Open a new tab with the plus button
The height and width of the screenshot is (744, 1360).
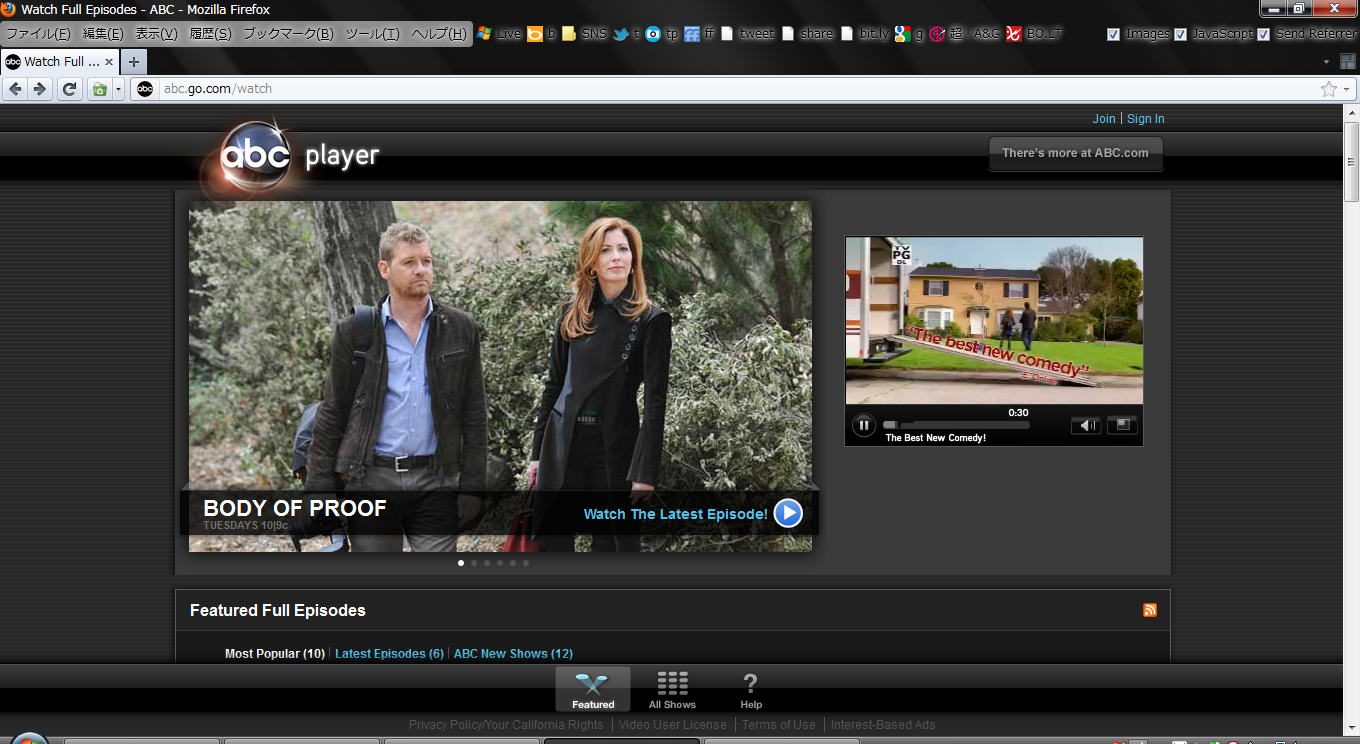click(134, 61)
